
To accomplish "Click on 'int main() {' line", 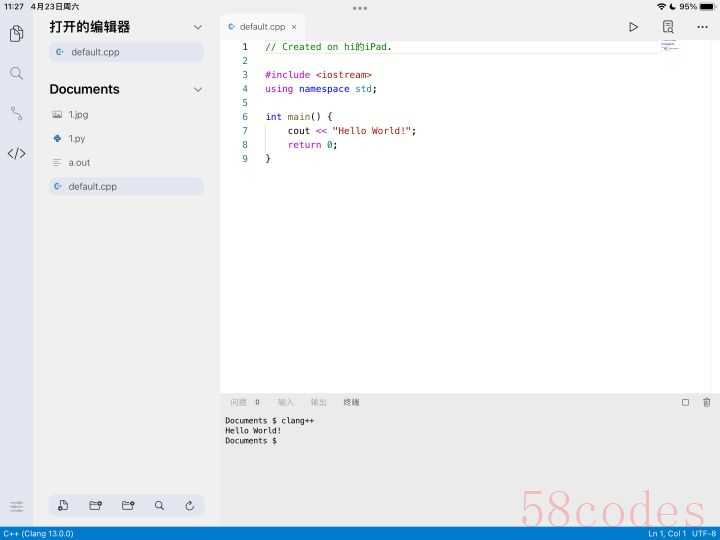I will pyautogui.click(x=298, y=117).
